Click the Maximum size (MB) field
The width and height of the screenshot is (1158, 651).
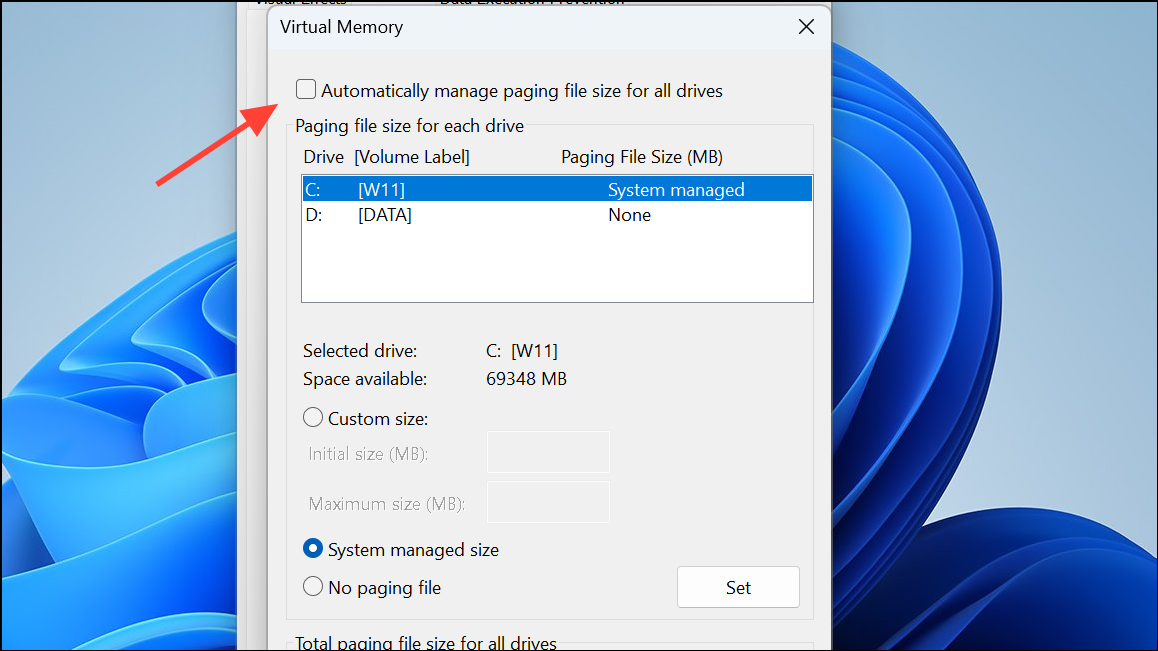click(x=548, y=502)
